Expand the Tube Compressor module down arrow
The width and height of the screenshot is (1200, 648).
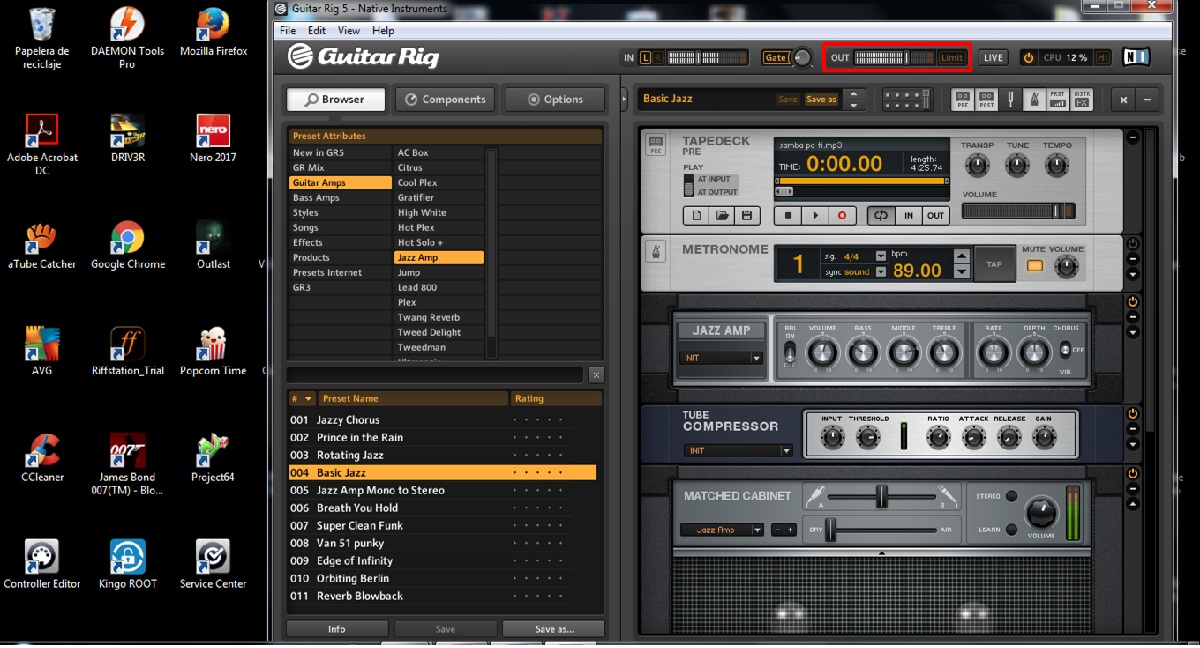pos(1133,443)
